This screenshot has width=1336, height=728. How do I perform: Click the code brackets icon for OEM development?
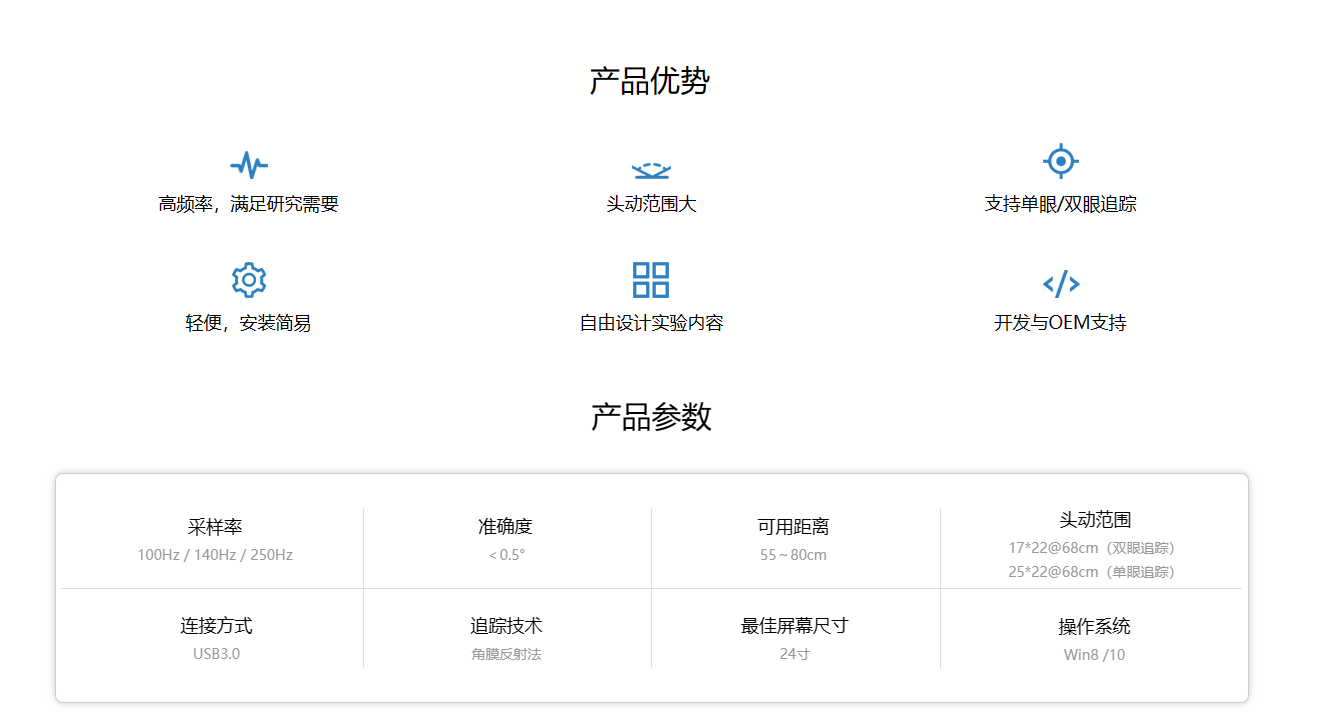click(x=1060, y=283)
